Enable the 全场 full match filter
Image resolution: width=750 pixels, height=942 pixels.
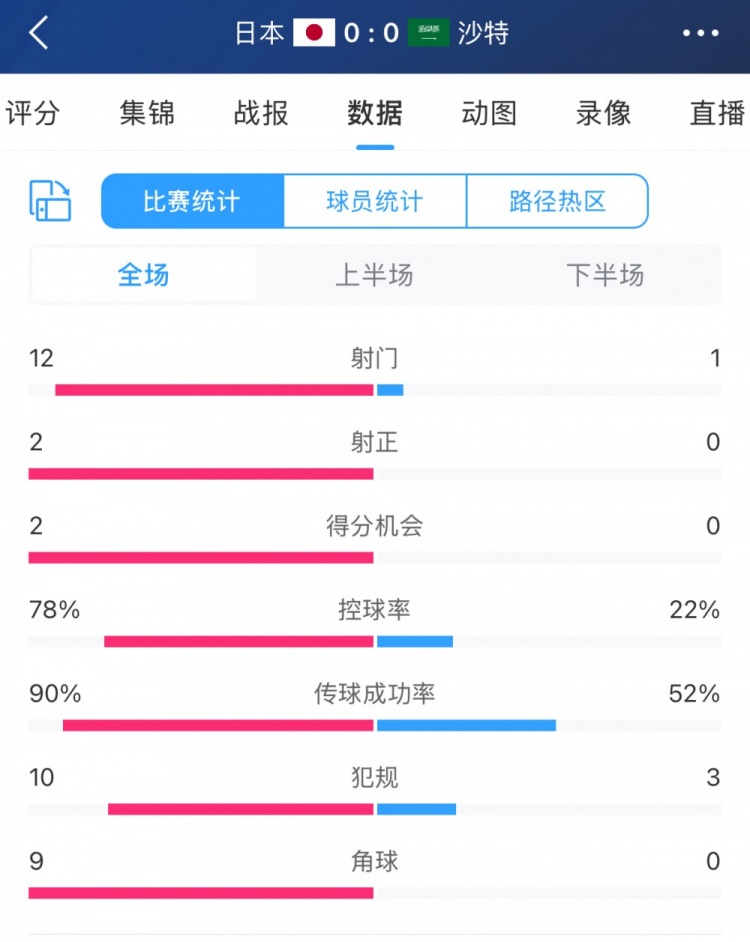point(143,275)
